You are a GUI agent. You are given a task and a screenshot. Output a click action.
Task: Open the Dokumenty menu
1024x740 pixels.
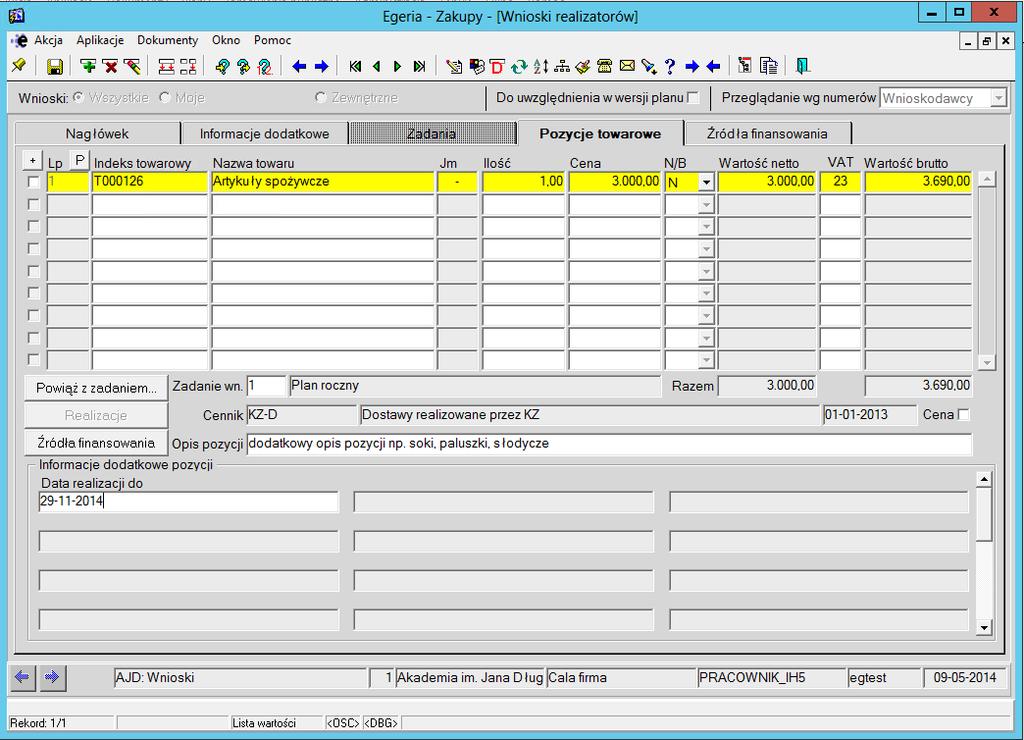pos(168,40)
